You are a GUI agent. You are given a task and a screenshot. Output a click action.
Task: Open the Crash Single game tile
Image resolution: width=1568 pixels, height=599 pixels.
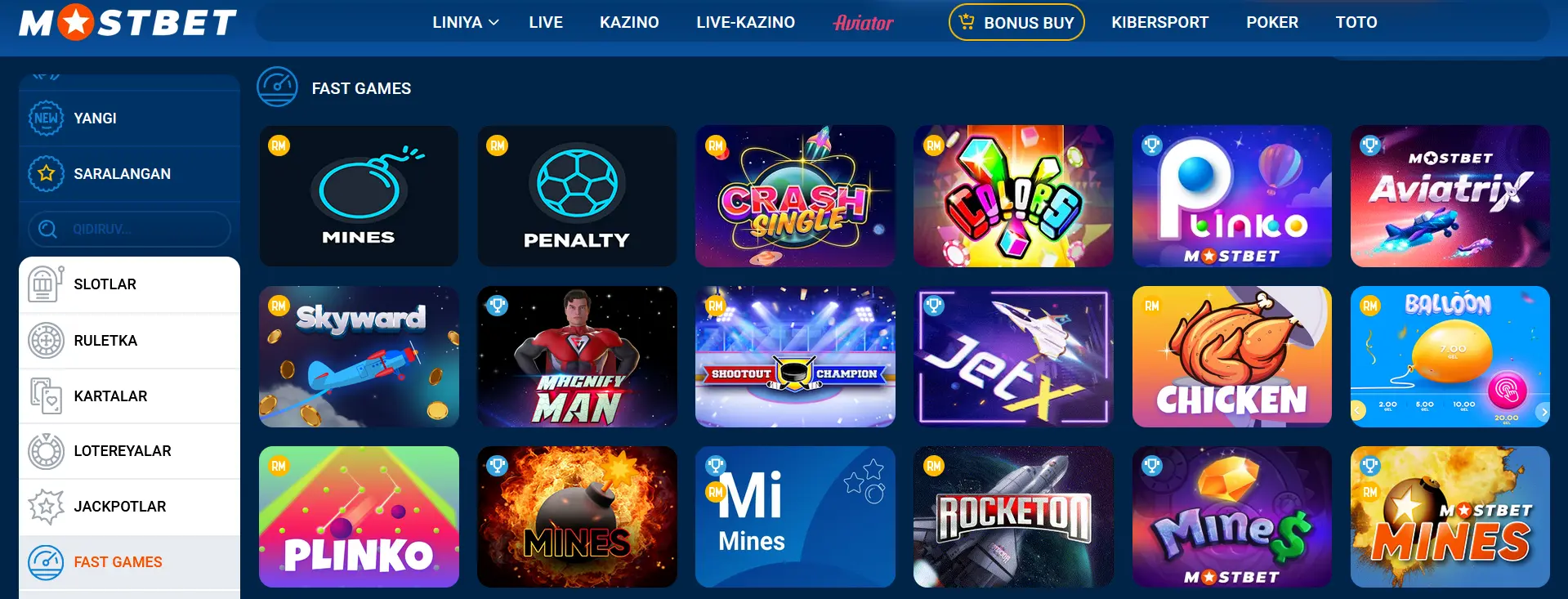(795, 195)
